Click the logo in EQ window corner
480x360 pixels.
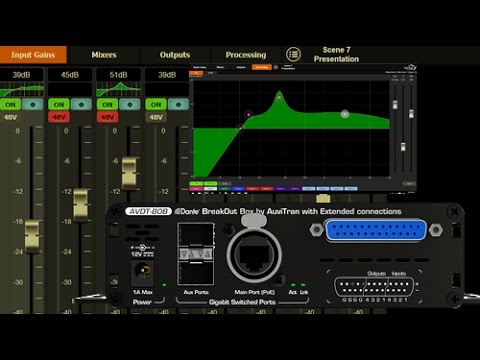pos(410,67)
